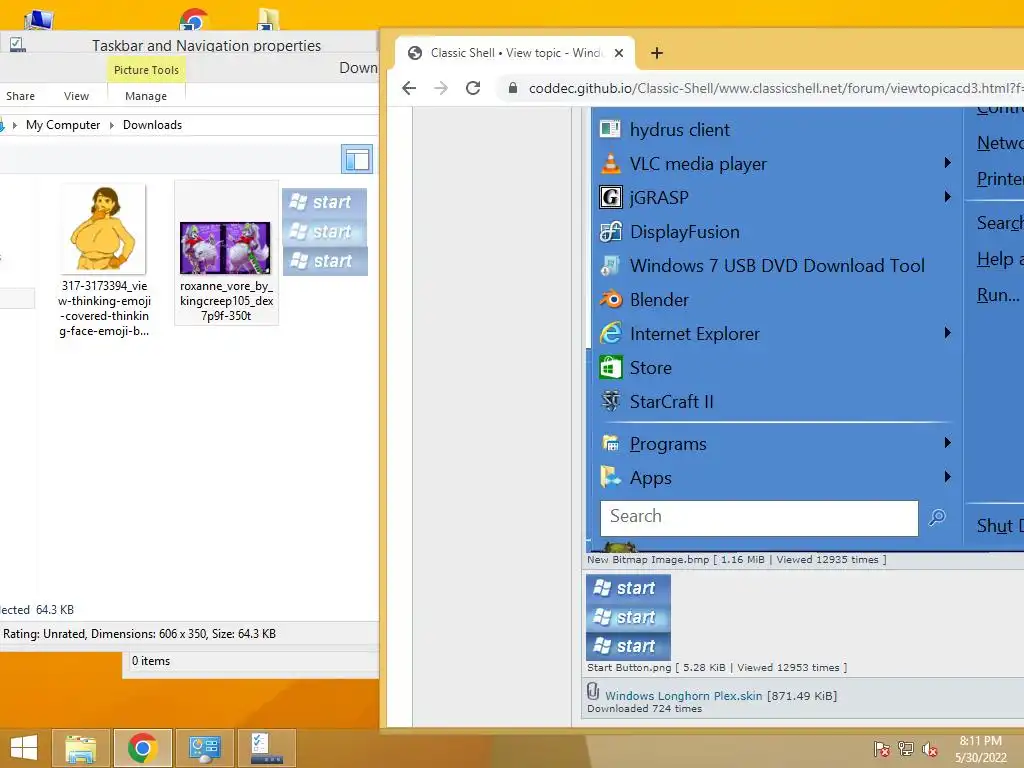Screen dimensions: 1024x768
Task: Reload the Classic Shell page
Action: click(x=473, y=88)
